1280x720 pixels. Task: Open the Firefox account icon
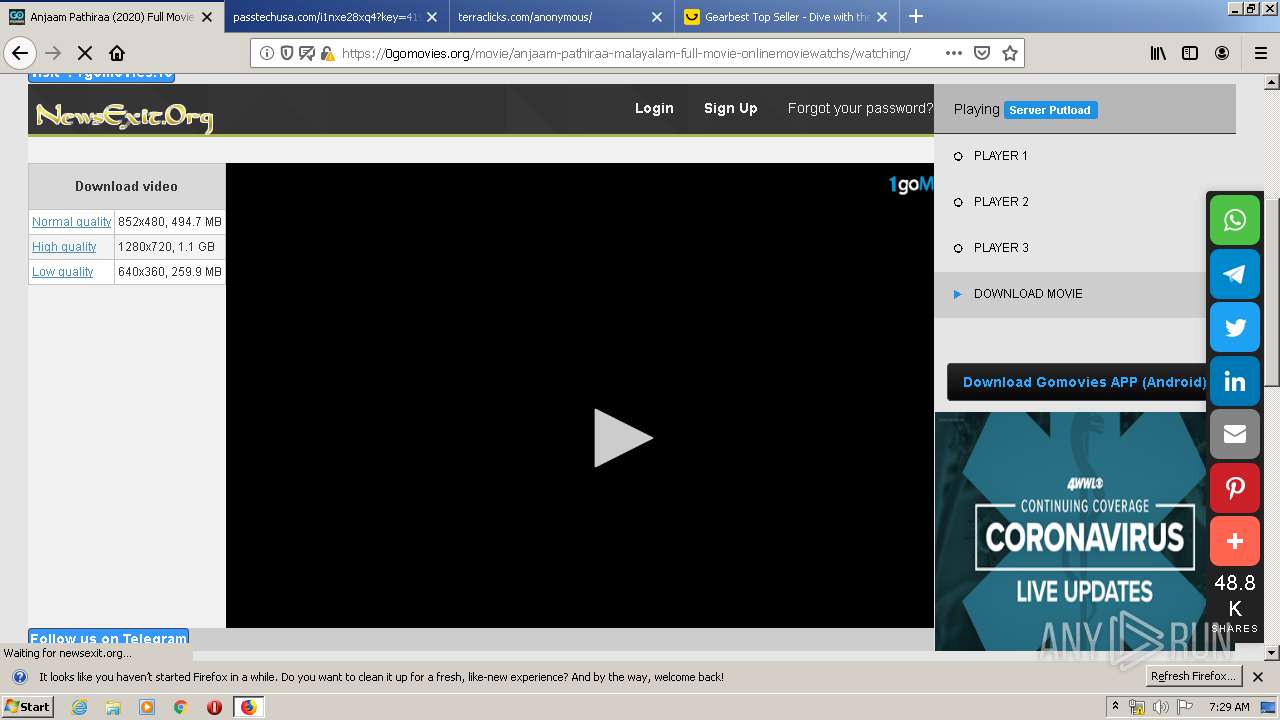(x=1222, y=53)
